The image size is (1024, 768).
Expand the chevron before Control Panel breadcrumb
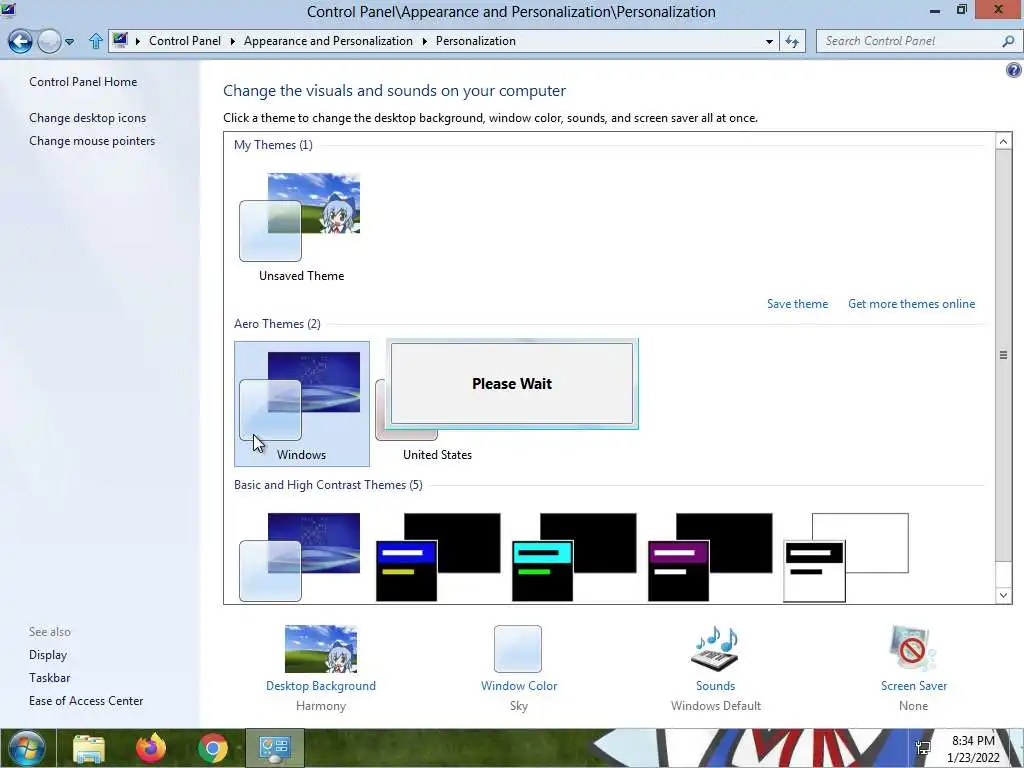(x=138, y=41)
